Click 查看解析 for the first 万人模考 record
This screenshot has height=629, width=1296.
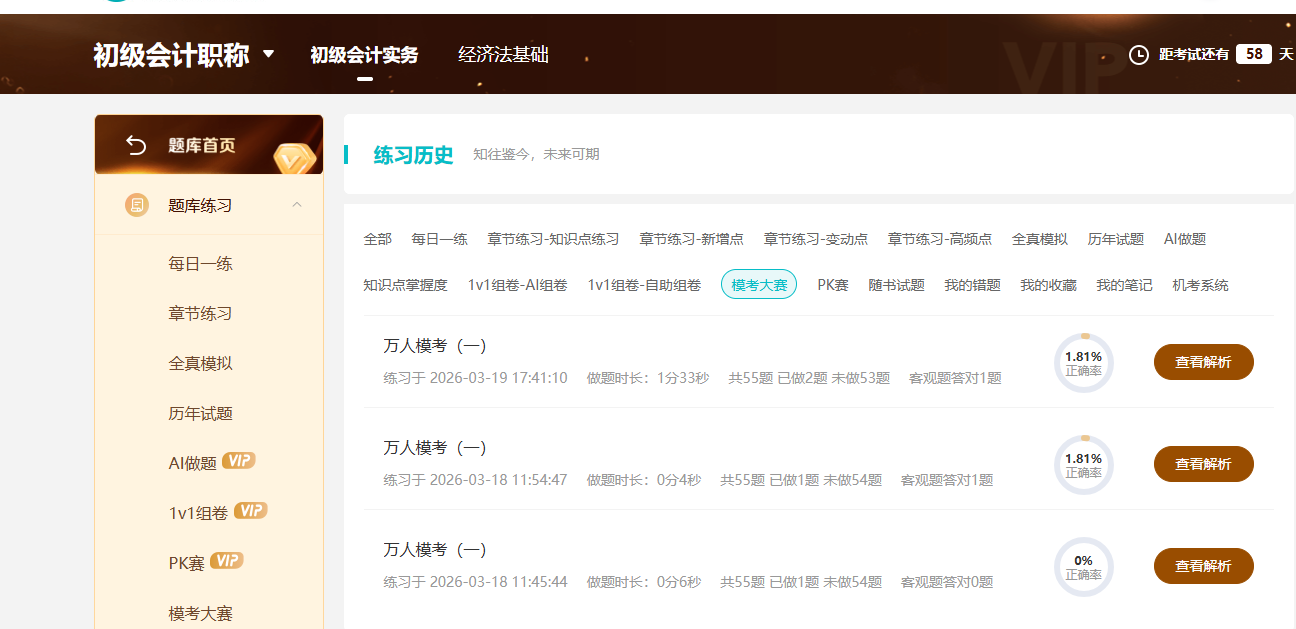click(1203, 362)
